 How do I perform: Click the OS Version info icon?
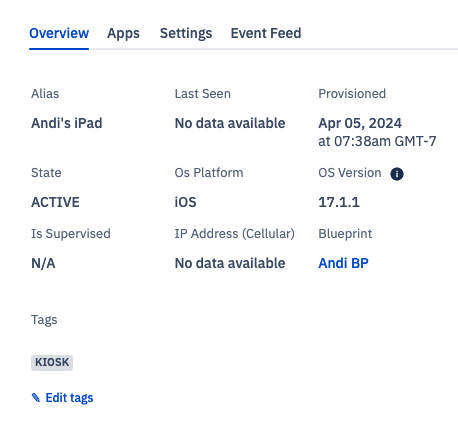[x=397, y=174]
